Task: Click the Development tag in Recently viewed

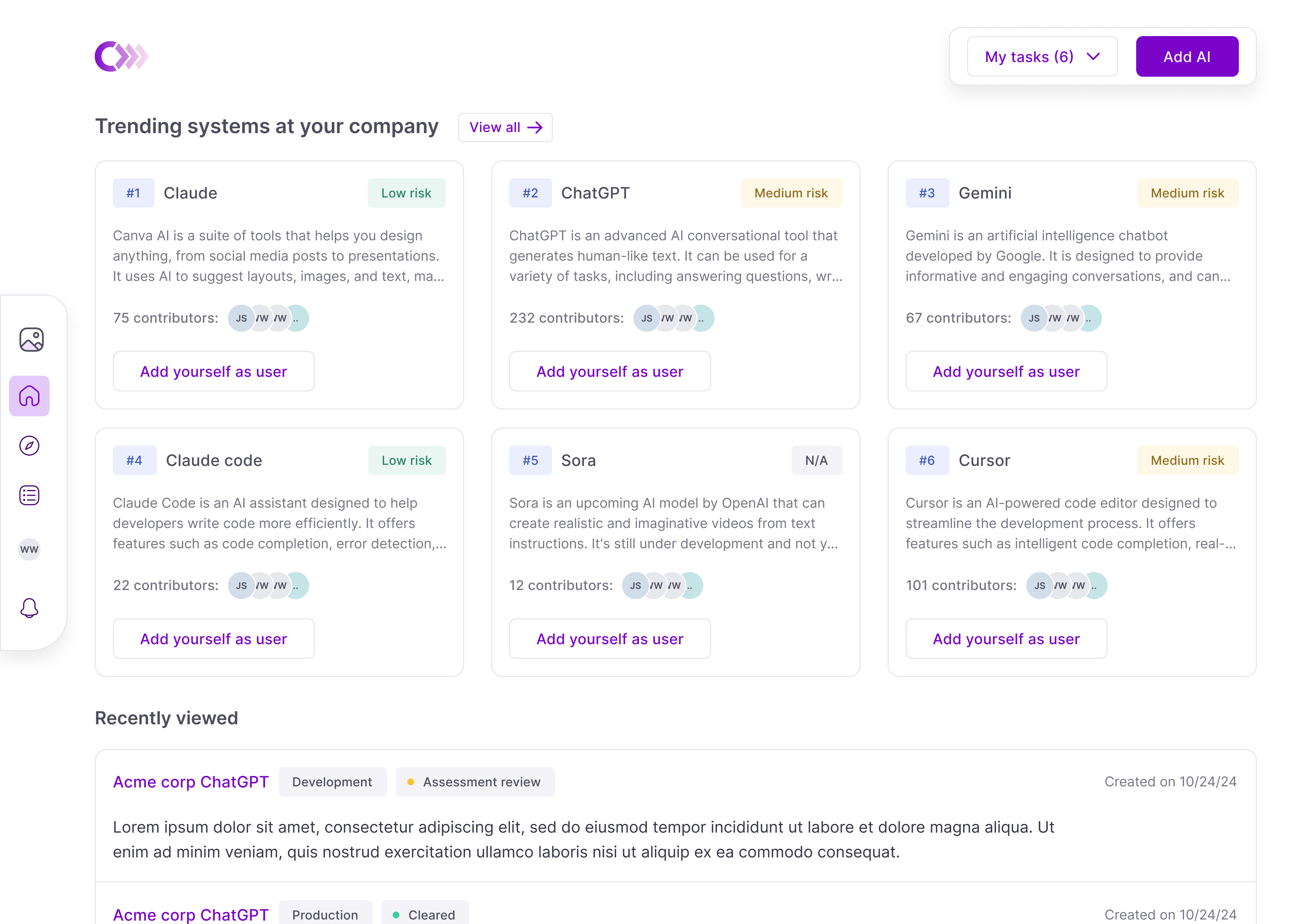Action: (332, 782)
